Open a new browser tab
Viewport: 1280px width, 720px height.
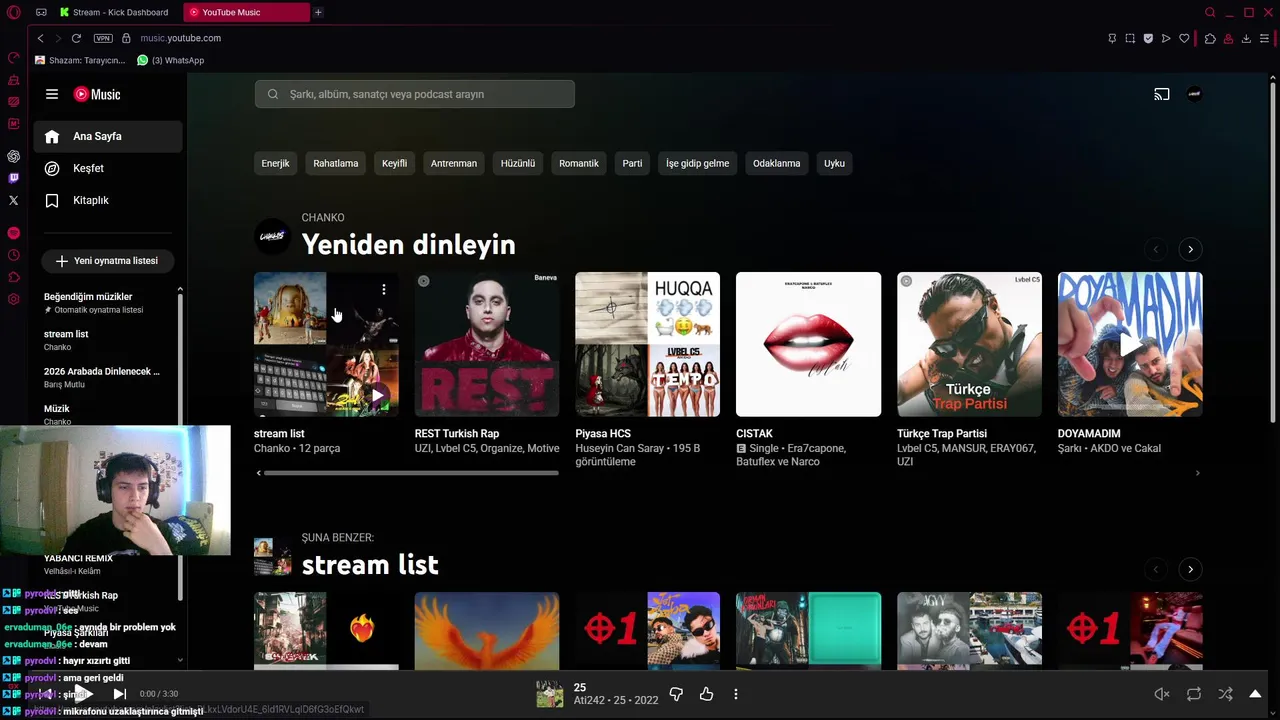318,12
